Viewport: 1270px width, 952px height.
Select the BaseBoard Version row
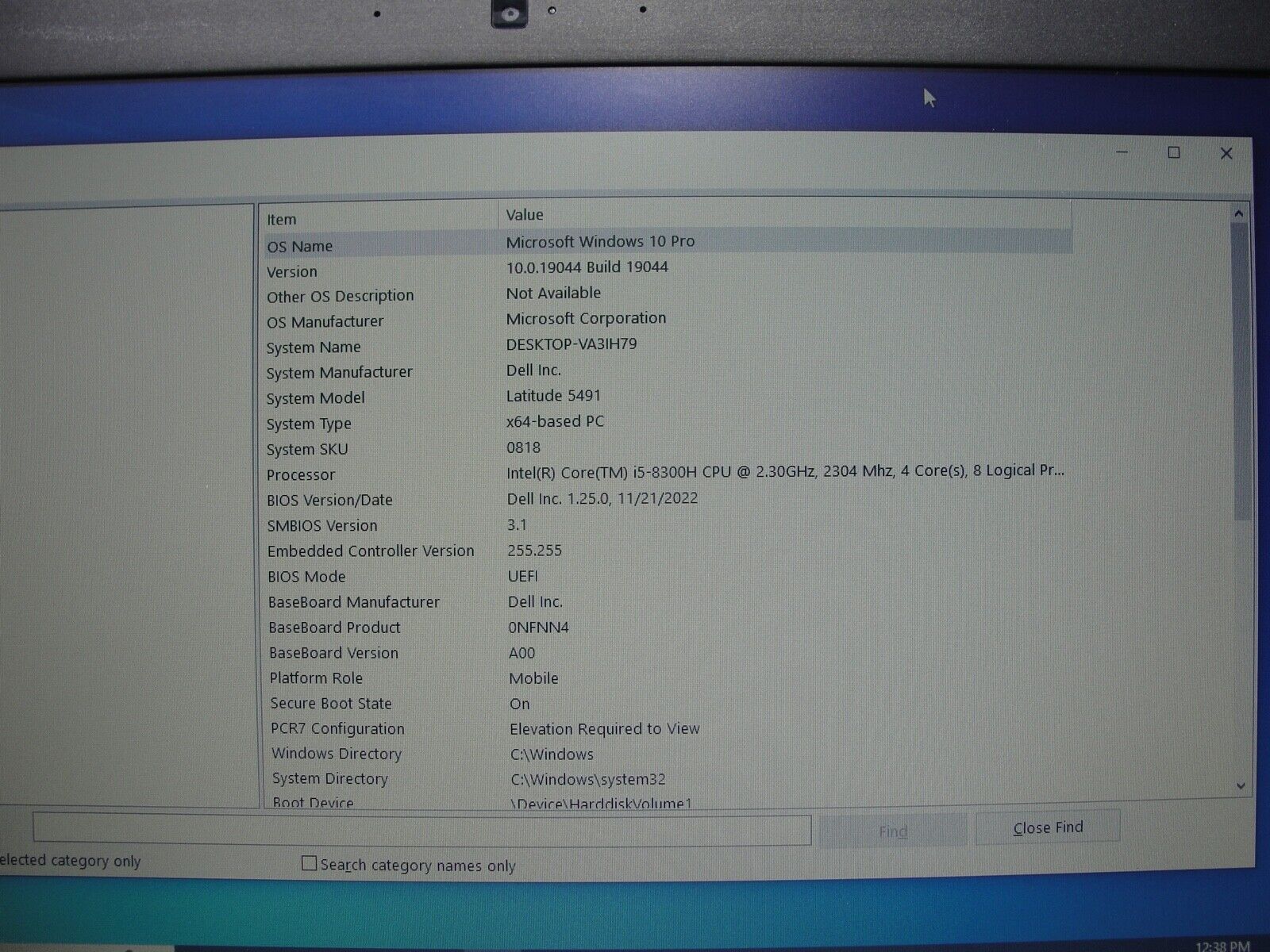point(668,652)
